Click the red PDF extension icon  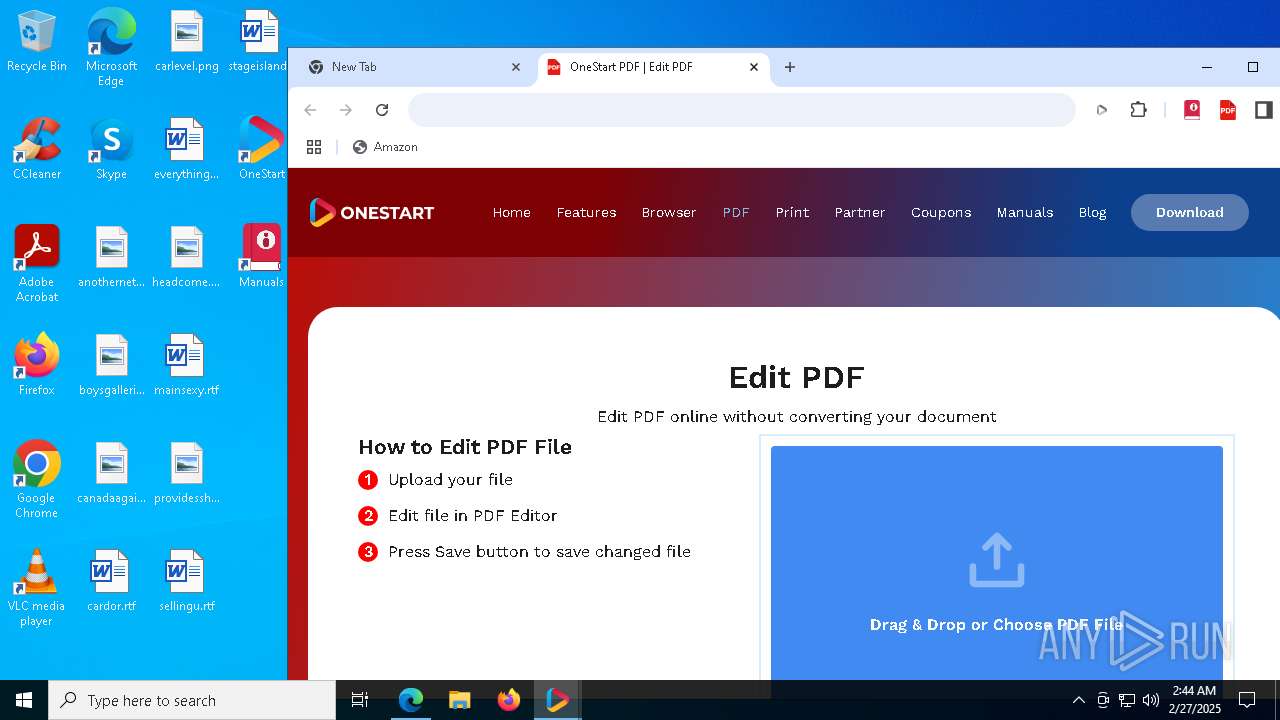point(1228,110)
